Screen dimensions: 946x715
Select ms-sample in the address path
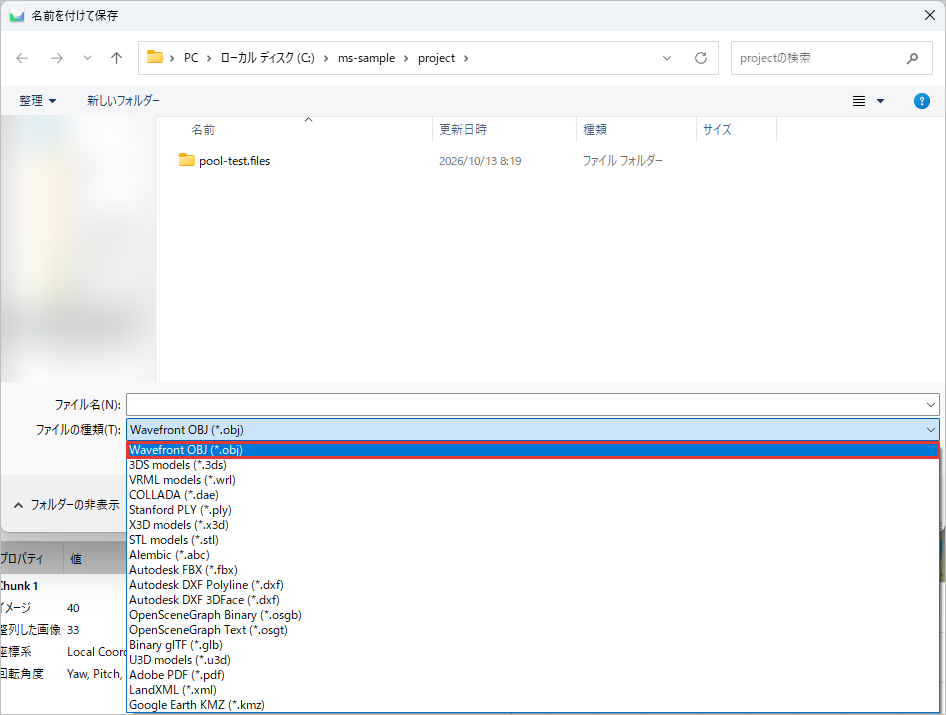pyautogui.click(x=366, y=58)
